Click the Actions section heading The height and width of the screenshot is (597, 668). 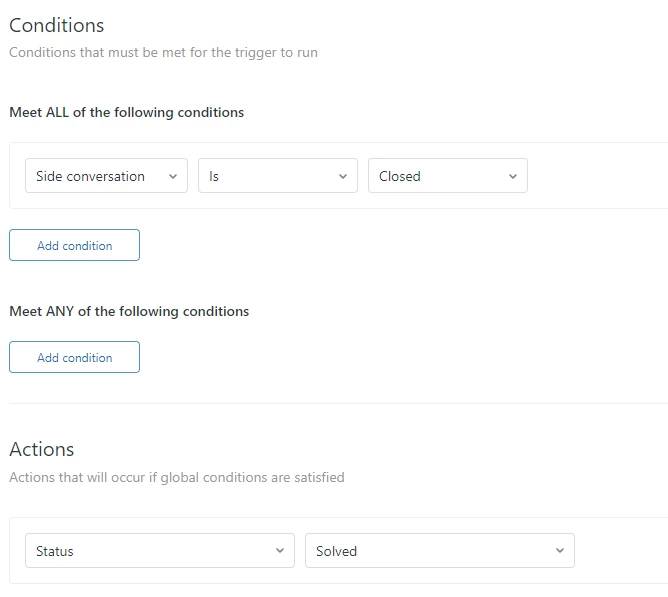(42, 449)
